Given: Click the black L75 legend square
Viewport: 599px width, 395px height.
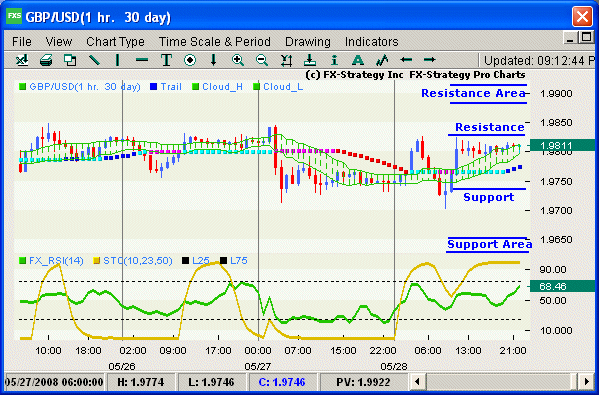Looking at the screenshot, I should (223, 261).
